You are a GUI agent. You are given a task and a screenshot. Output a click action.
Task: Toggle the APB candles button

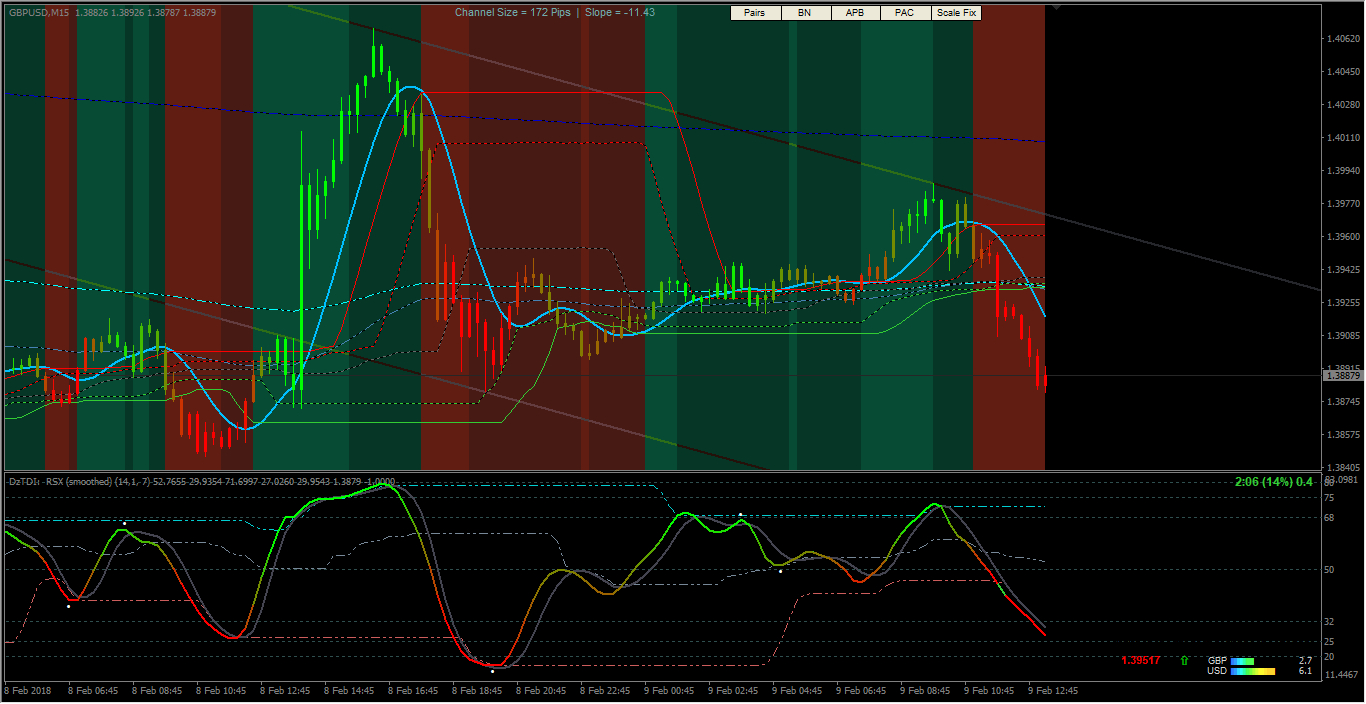pos(856,13)
